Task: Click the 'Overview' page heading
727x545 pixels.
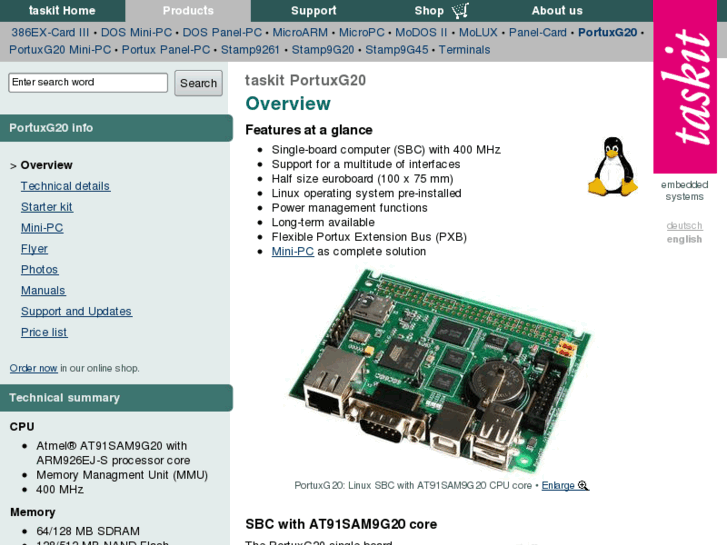Action: (288, 103)
